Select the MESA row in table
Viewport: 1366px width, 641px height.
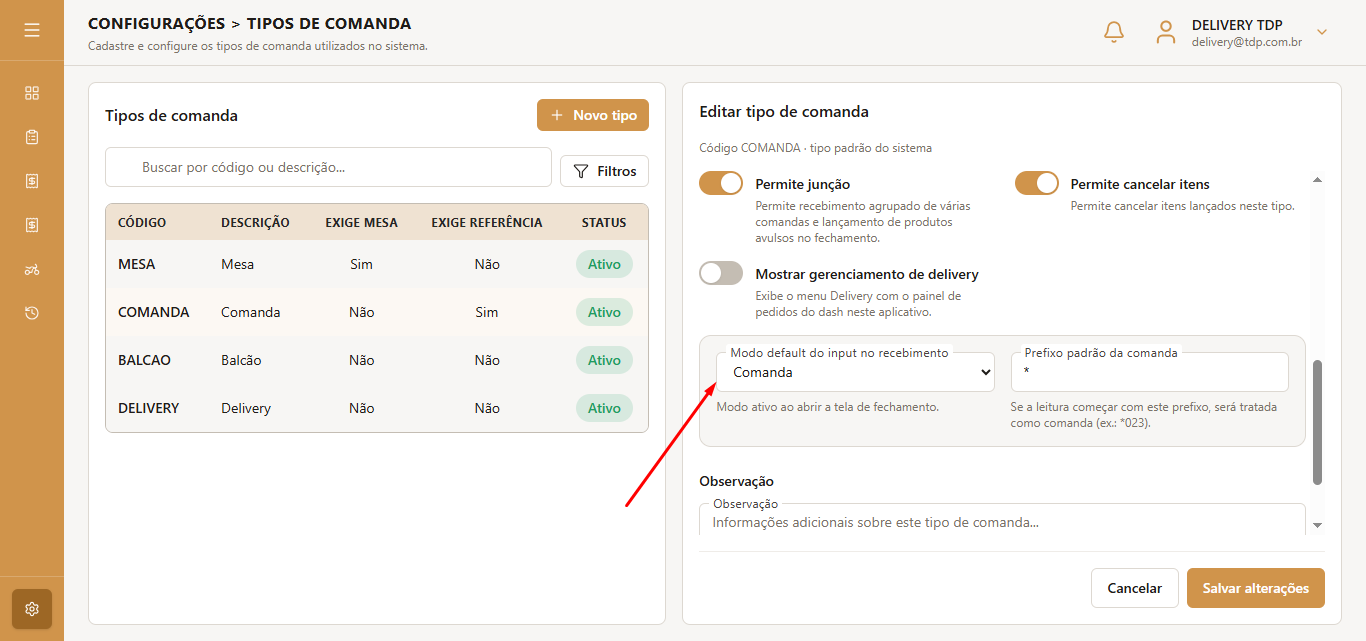[x=377, y=264]
